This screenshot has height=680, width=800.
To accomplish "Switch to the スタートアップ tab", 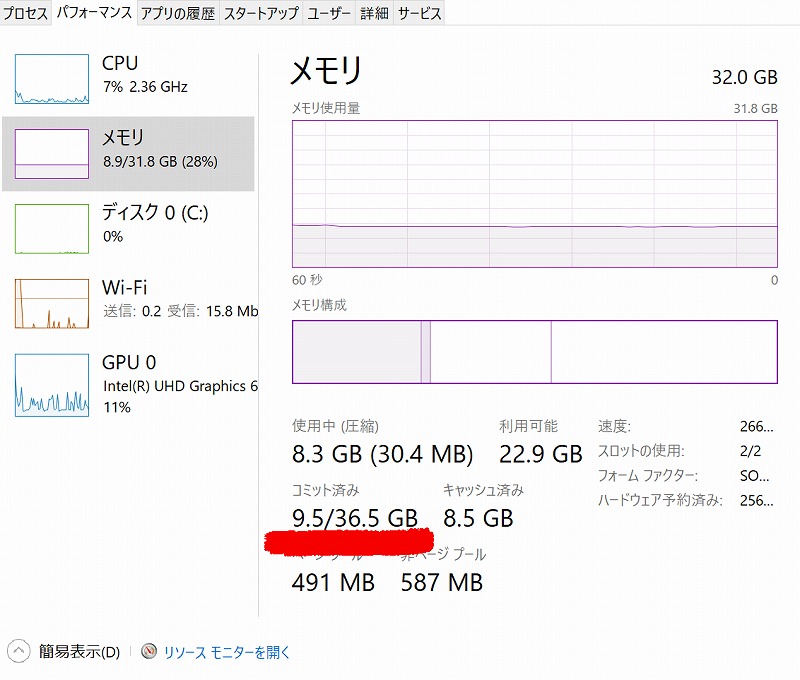I will point(261,13).
